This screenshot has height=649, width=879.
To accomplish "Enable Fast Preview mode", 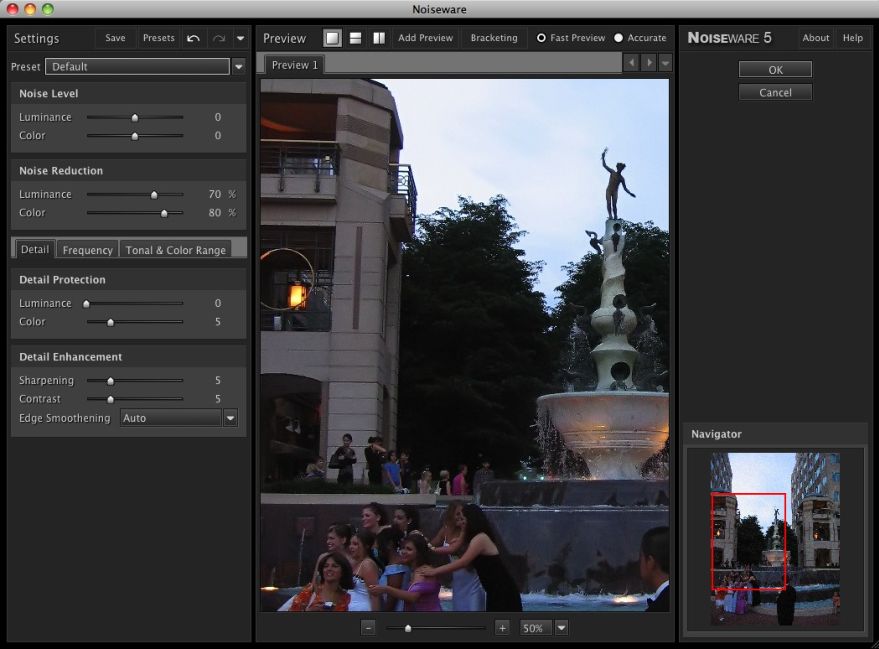I will (x=541, y=38).
